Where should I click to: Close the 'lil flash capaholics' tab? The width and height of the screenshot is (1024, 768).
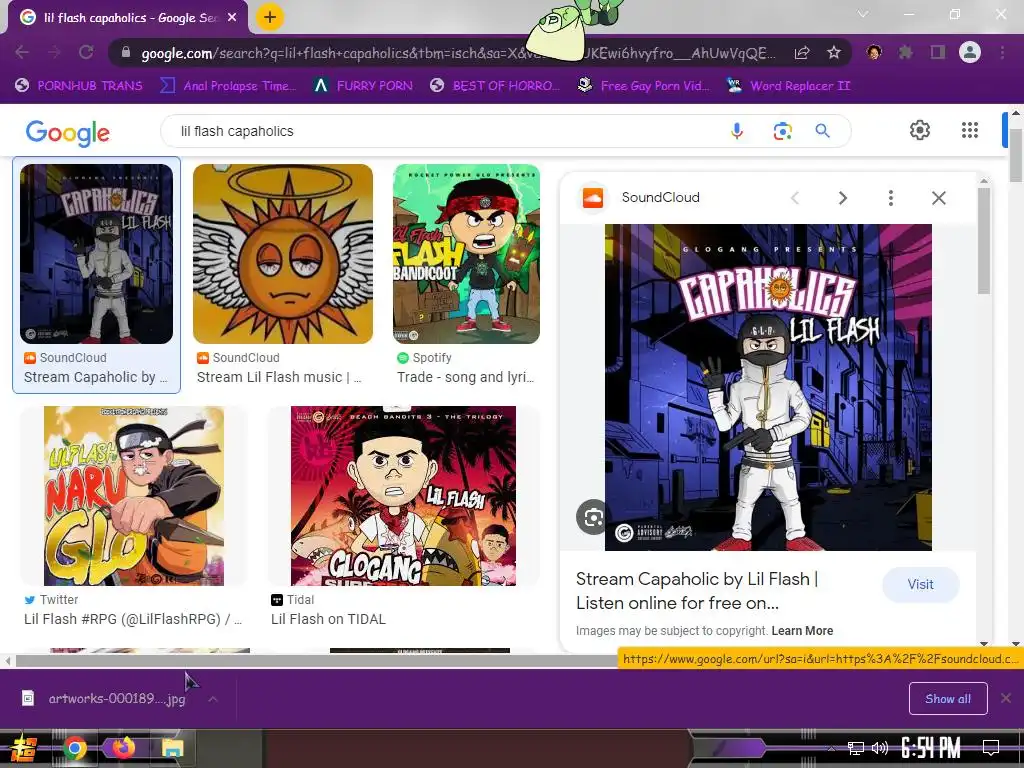pyautogui.click(x=232, y=18)
